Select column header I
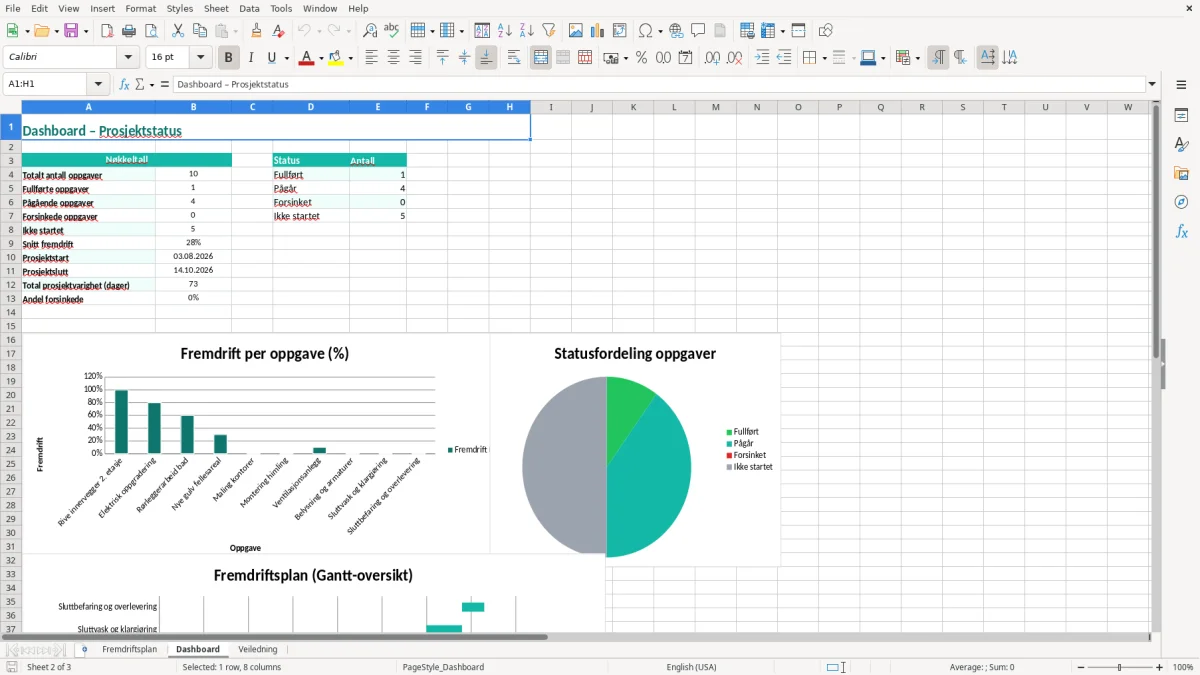Image resolution: width=1200 pixels, height=675 pixels. (x=550, y=107)
